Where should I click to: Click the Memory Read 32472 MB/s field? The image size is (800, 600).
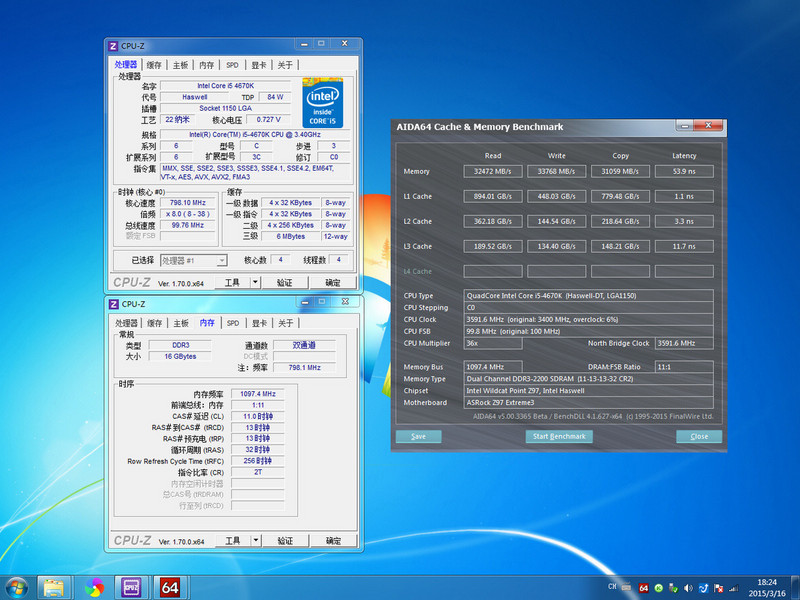(493, 171)
